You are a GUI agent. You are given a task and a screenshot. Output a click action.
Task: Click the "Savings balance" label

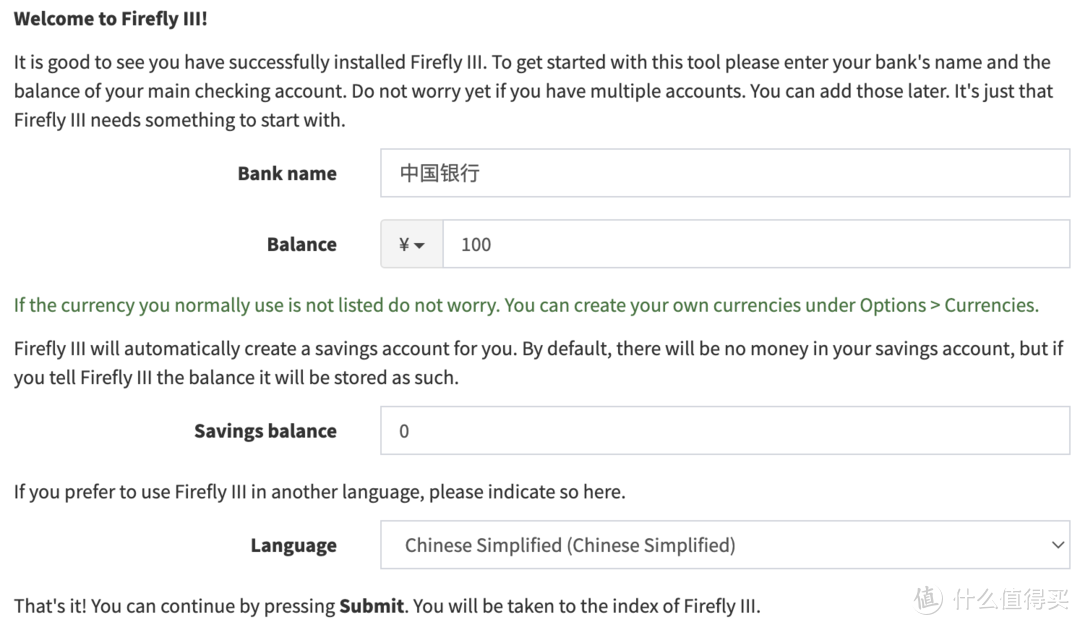(x=265, y=431)
